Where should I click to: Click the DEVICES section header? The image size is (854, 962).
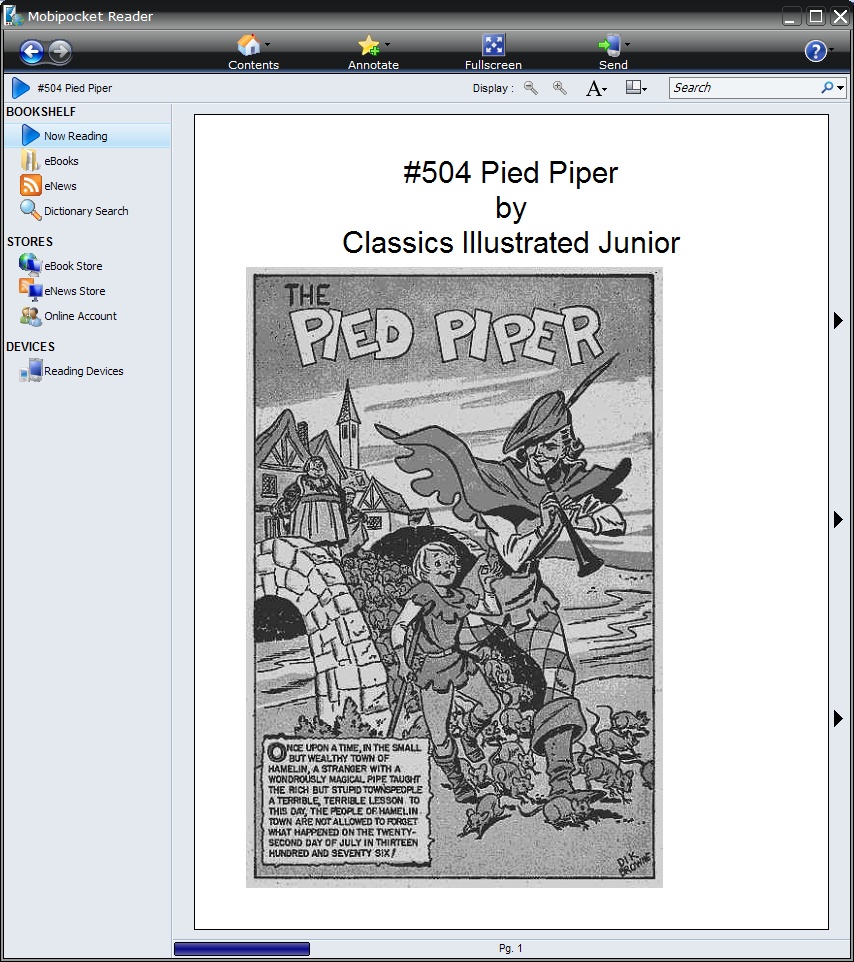pyautogui.click(x=31, y=347)
